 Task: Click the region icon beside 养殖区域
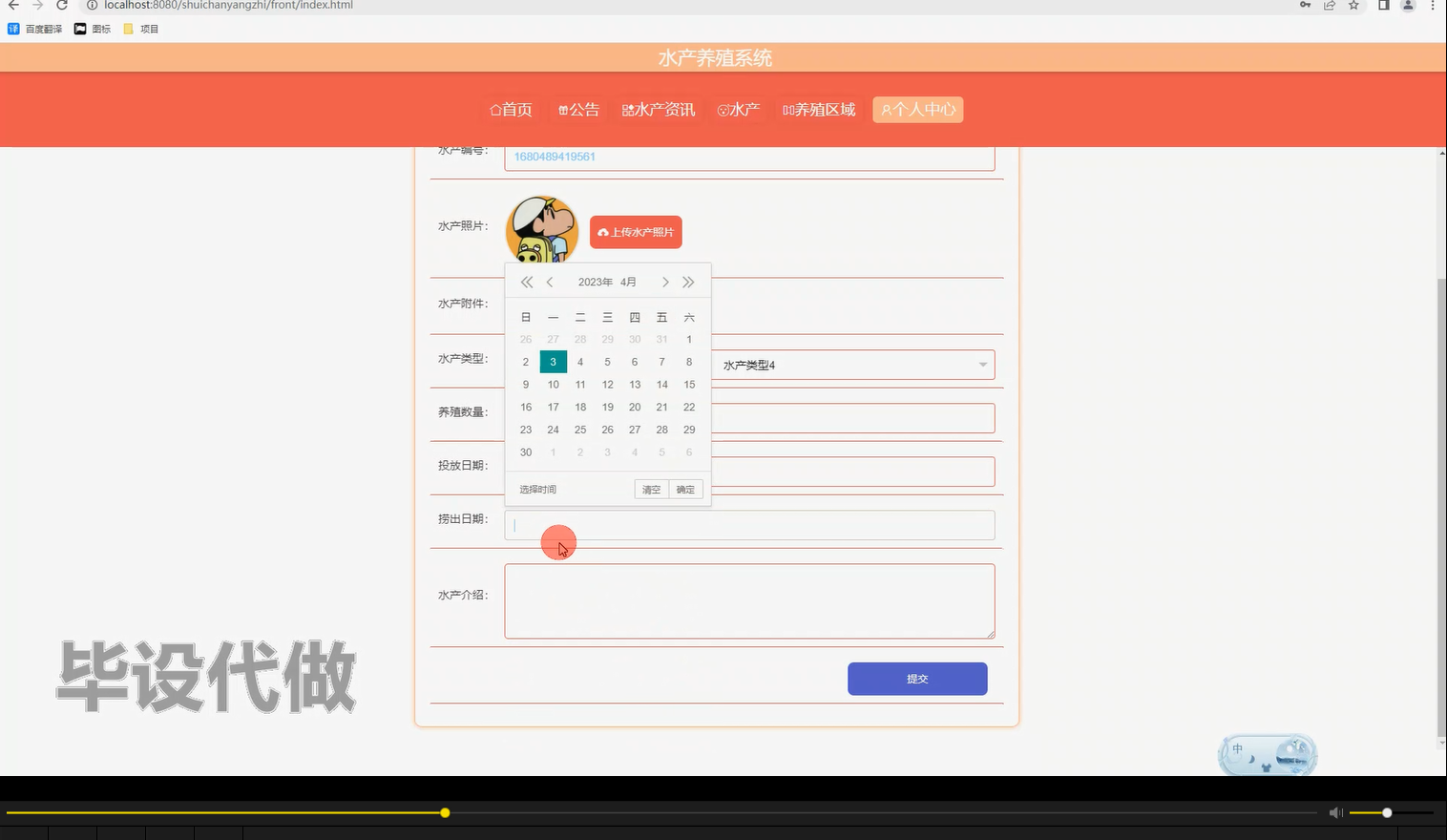click(x=786, y=109)
